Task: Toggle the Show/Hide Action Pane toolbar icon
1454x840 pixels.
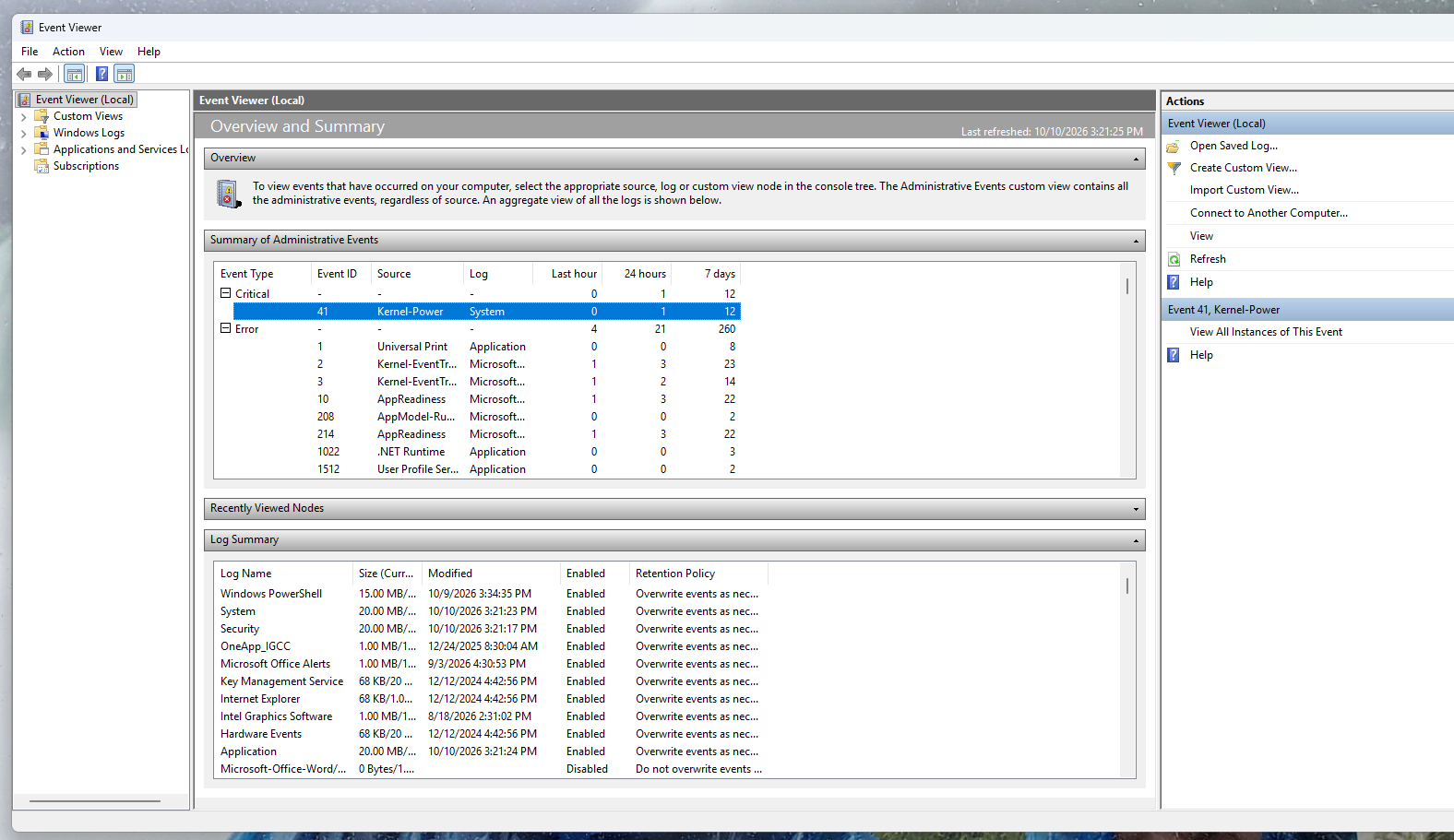Action: (125, 74)
